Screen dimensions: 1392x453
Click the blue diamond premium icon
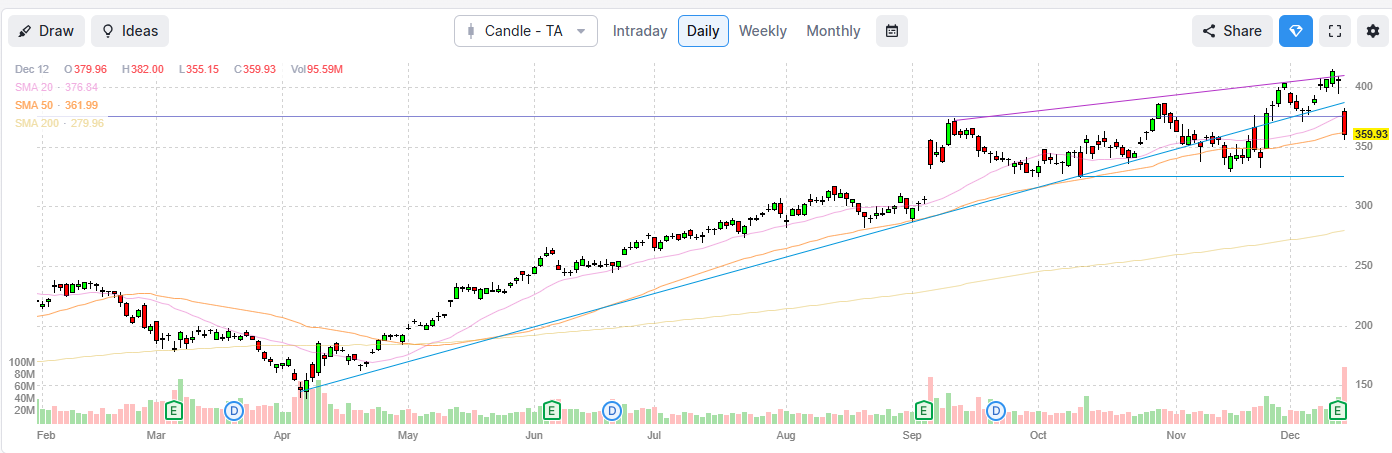(1296, 31)
